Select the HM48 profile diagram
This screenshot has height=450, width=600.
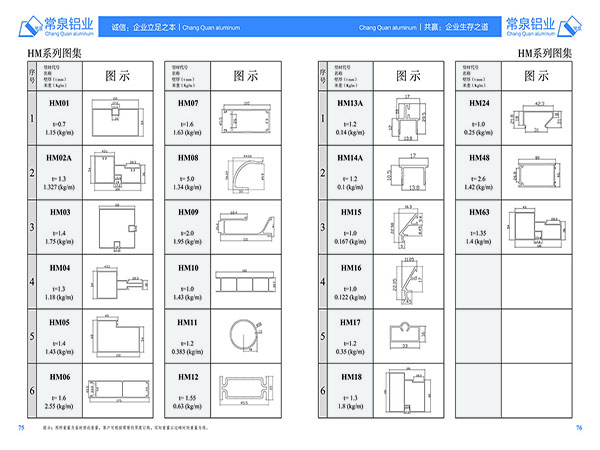[x=537, y=173]
